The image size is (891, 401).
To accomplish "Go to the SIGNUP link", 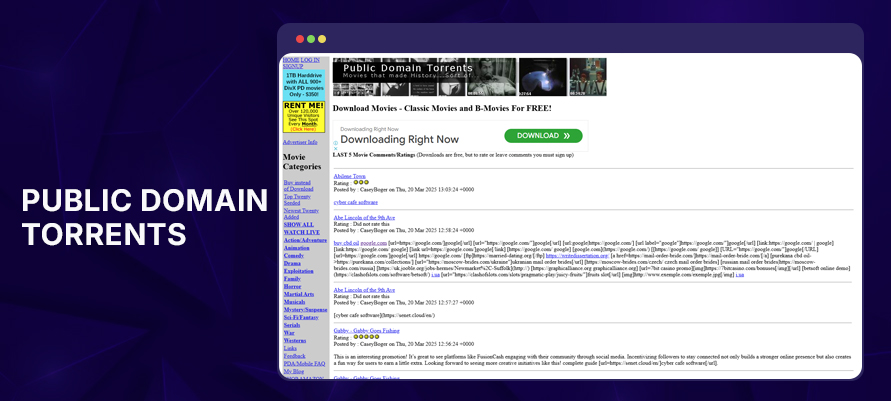I will pos(292,66).
